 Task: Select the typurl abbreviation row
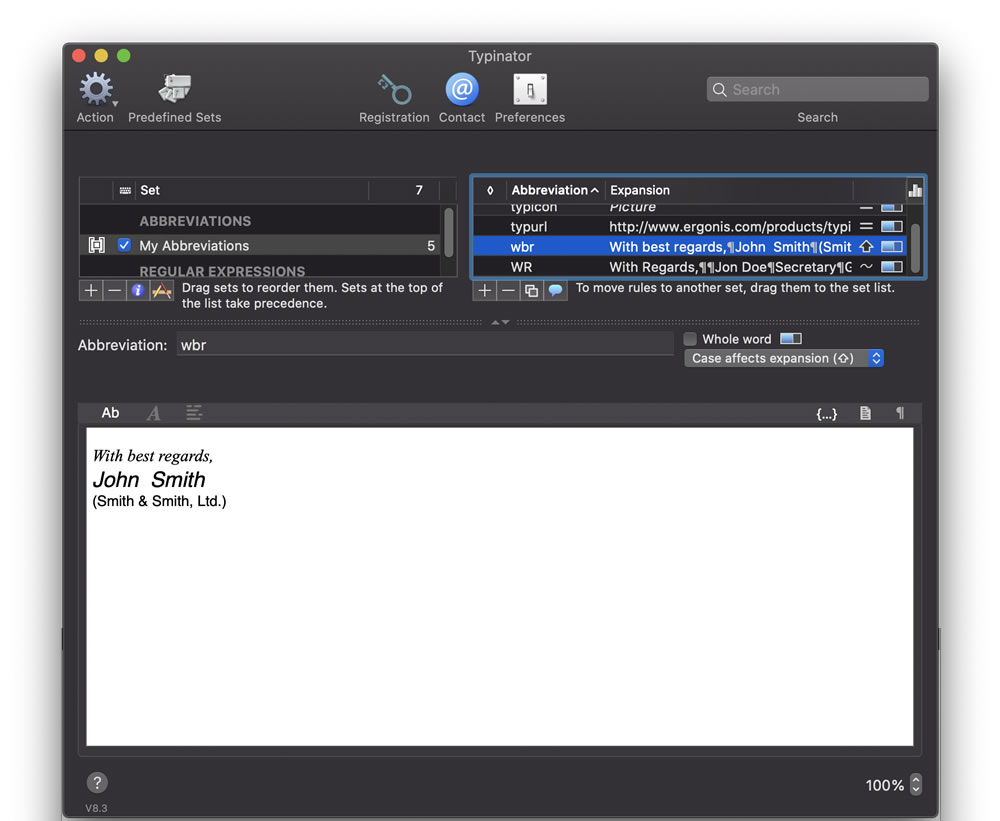click(689, 226)
